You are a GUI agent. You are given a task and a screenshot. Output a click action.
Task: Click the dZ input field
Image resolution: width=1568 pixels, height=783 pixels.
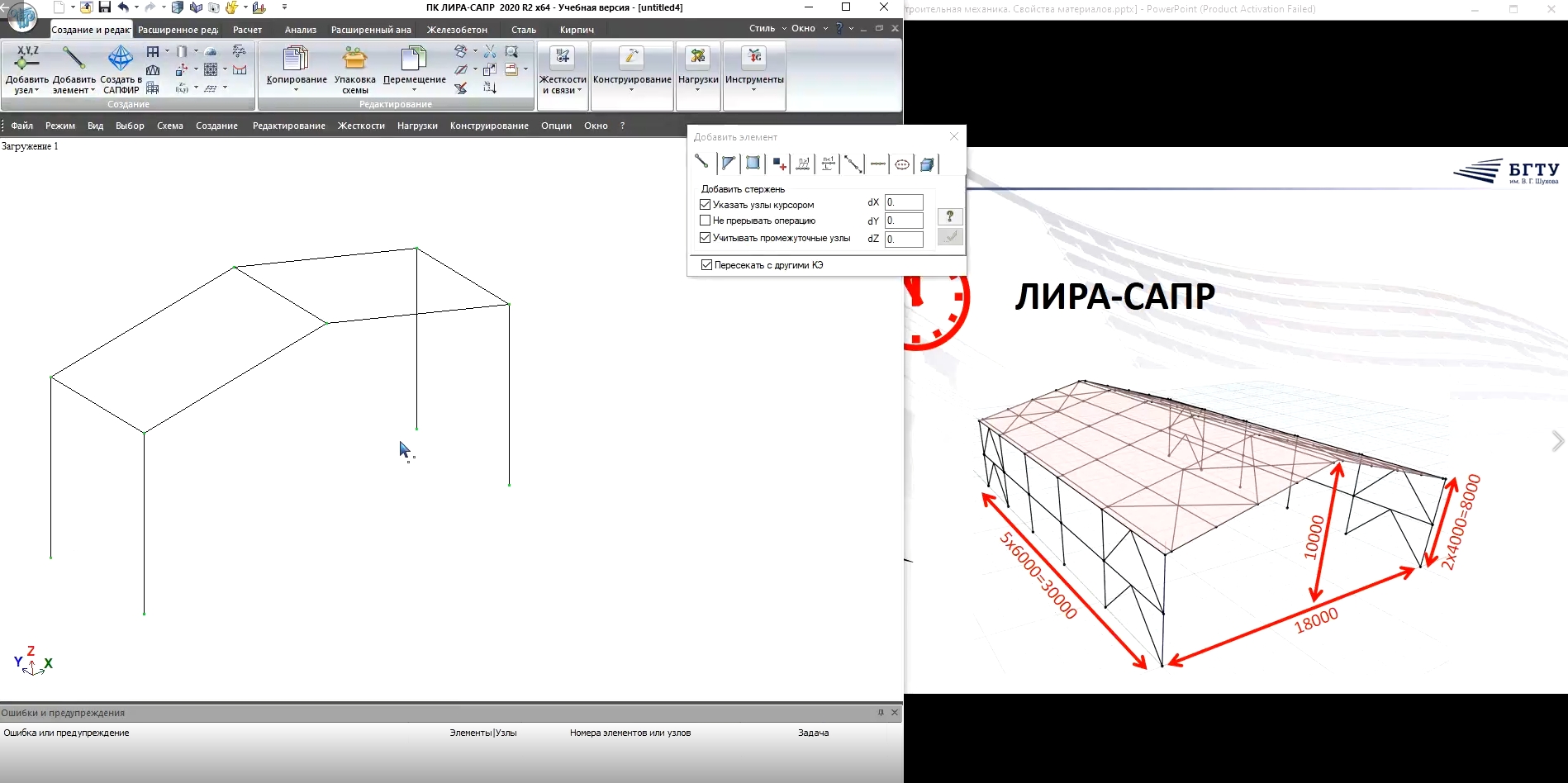[904, 239]
